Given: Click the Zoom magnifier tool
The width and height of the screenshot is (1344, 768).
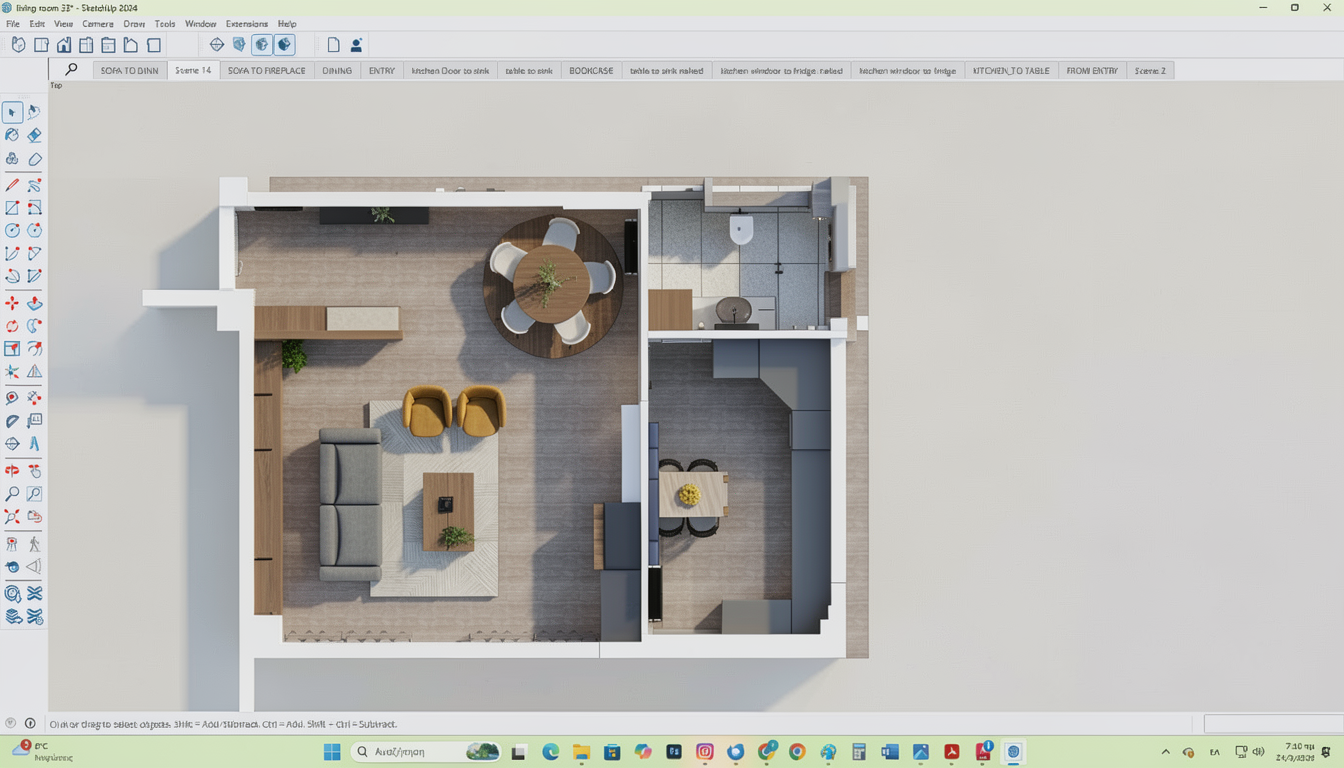Looking at the screenshot, I should tap(12, 494).
